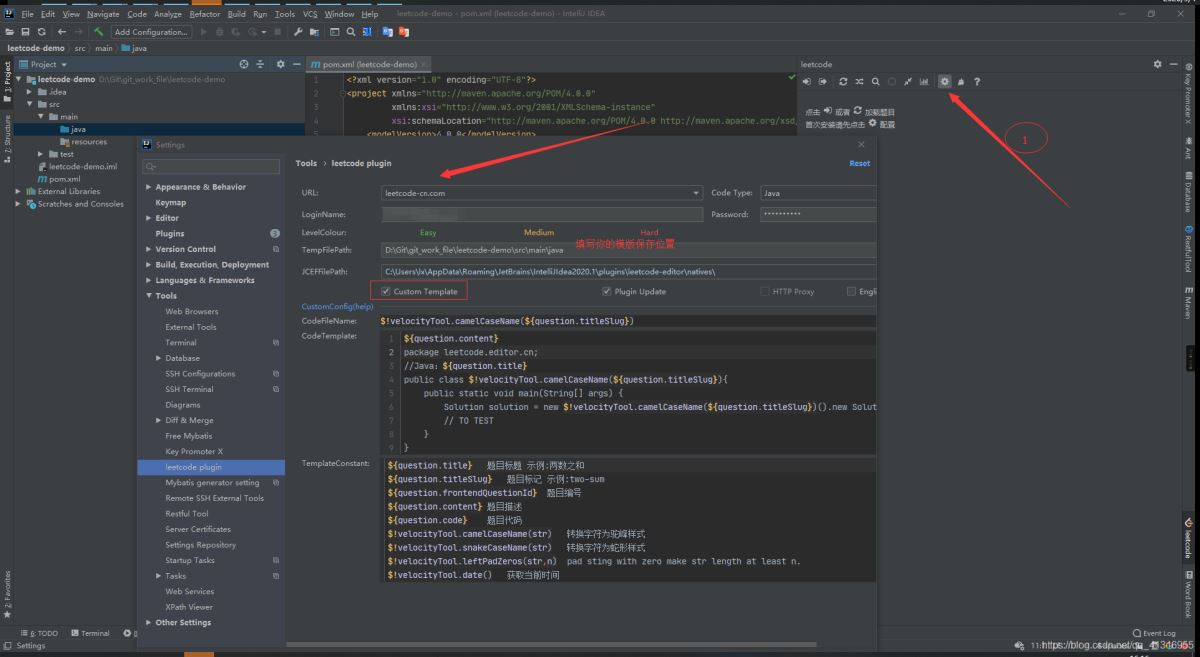
Task: Open leetcode progress chart icon
Action: coord(924,81)
